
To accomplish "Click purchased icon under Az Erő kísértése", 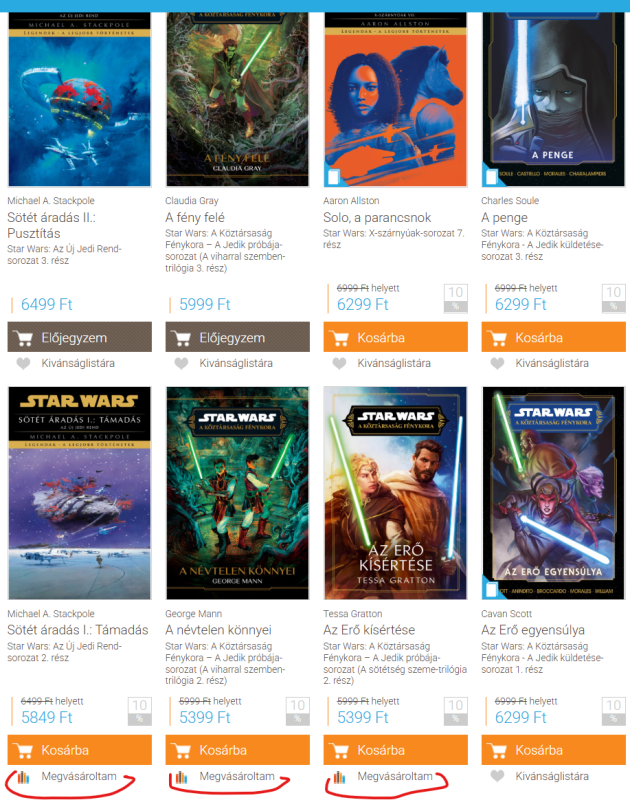I will pyautogui.click(x=340, y=777).
